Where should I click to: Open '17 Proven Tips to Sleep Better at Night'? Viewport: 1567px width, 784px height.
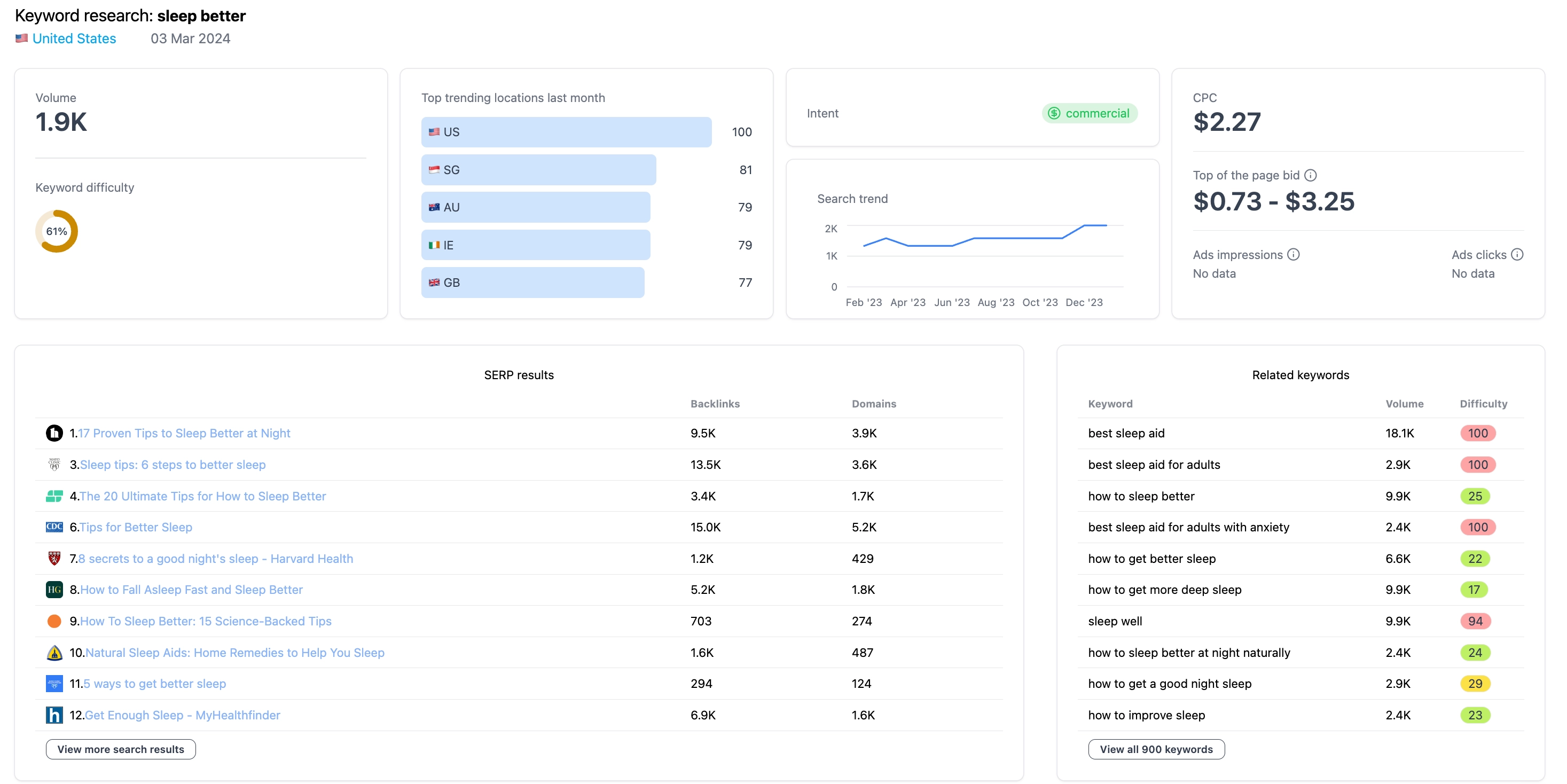tap(184, 433)
